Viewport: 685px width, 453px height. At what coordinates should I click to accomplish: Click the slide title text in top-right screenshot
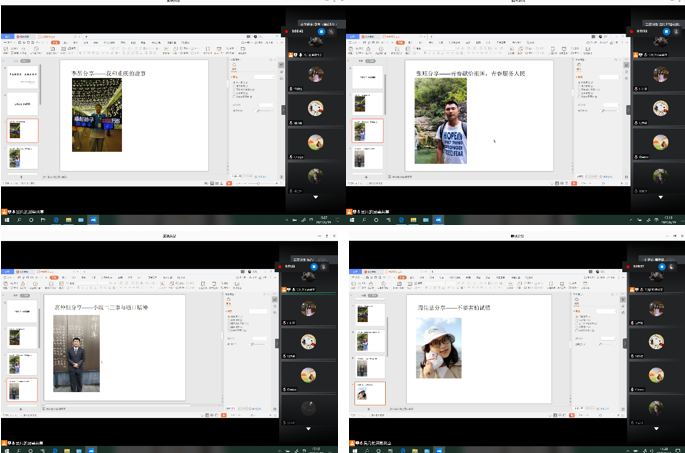pos(470,73)
